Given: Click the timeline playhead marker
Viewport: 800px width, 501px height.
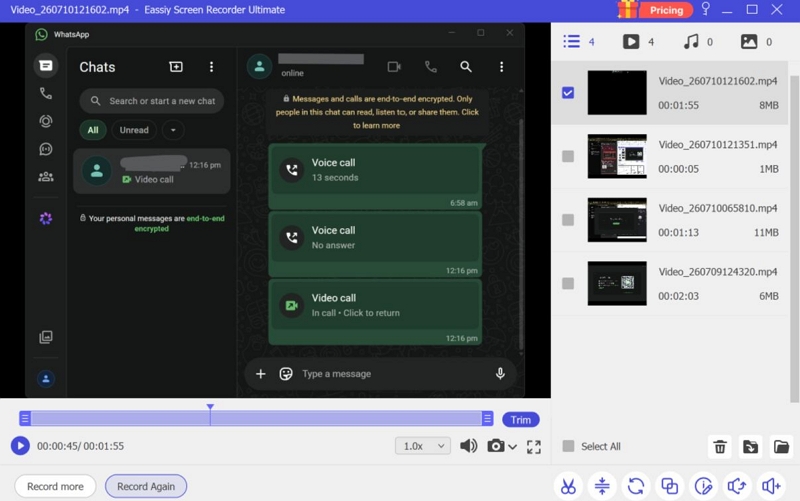Looking at the screenshot, I should 210,407.
